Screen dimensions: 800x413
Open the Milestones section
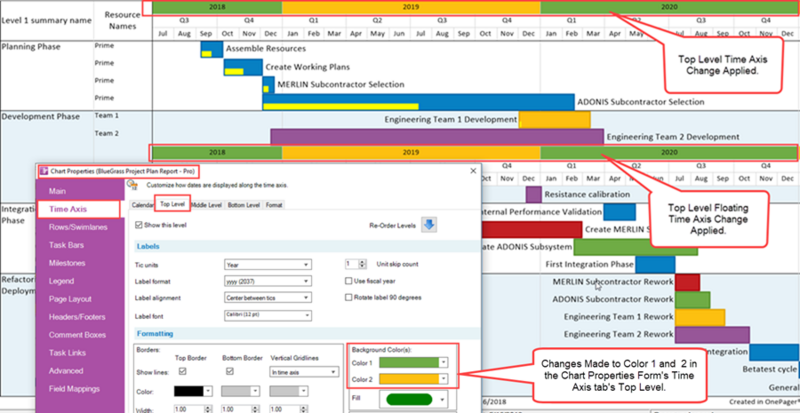click(67, 263)
